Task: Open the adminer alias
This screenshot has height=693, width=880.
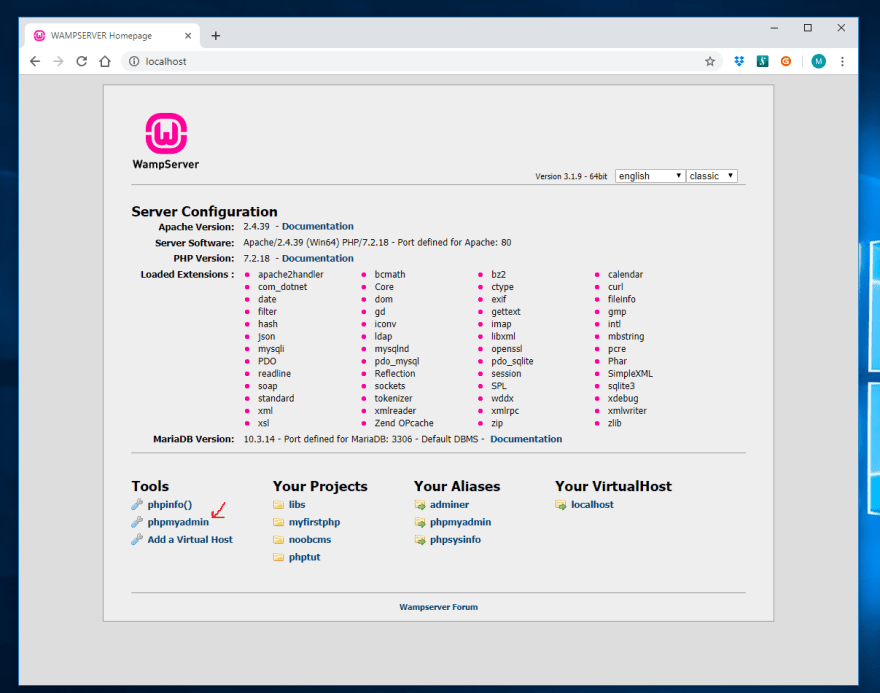Action: pos(449,504)
